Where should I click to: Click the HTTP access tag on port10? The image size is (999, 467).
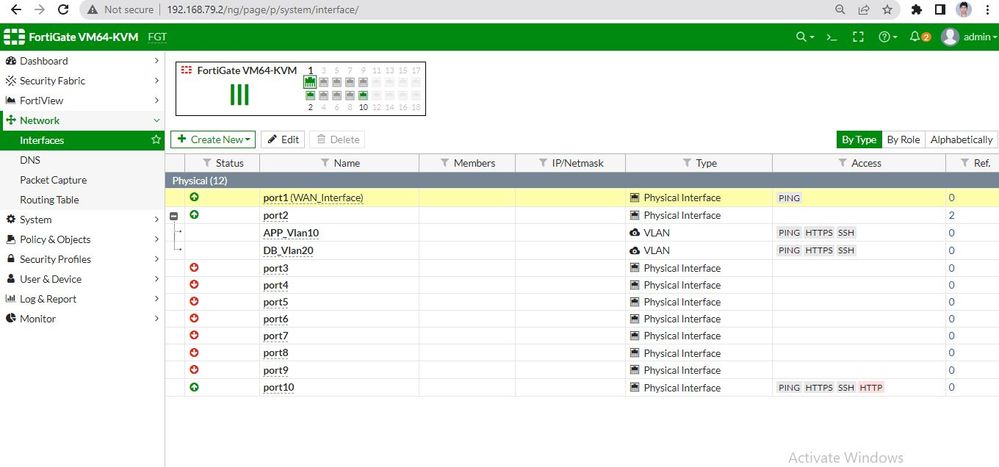point(871,387)
